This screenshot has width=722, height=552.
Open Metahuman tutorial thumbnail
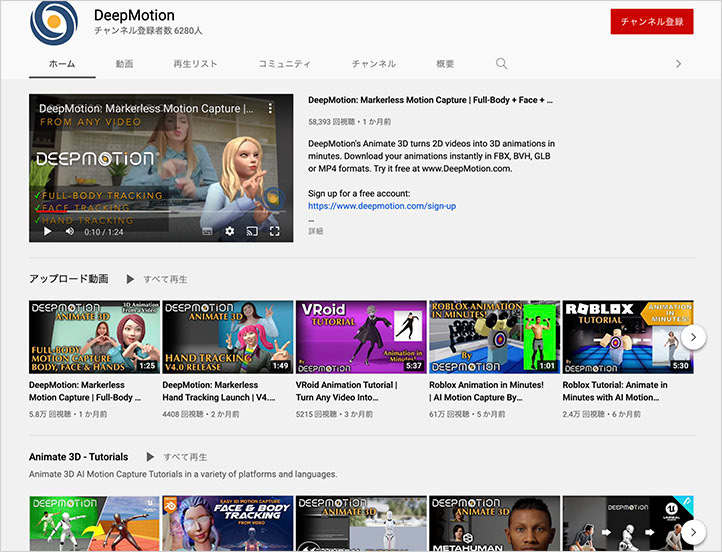pyautogui.click(x=495, y=523)
